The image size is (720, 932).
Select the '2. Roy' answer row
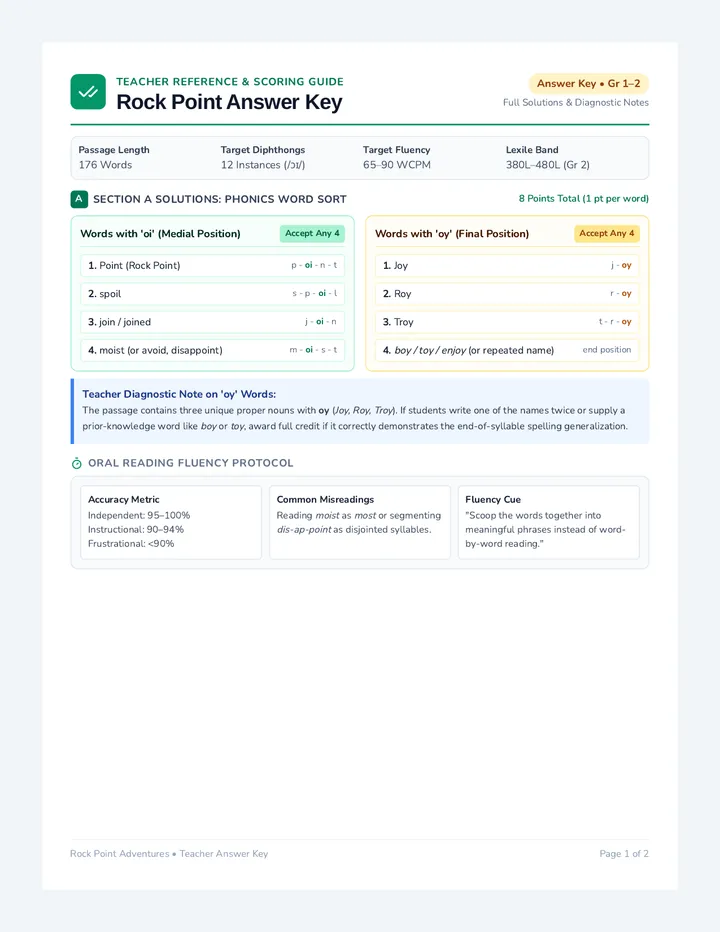click(507, 294)
